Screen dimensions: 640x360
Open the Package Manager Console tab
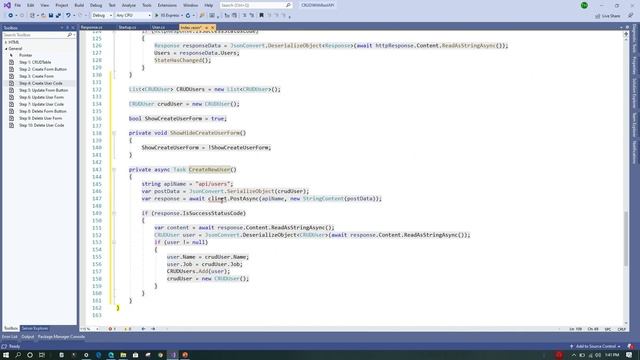tap(61, 337)
